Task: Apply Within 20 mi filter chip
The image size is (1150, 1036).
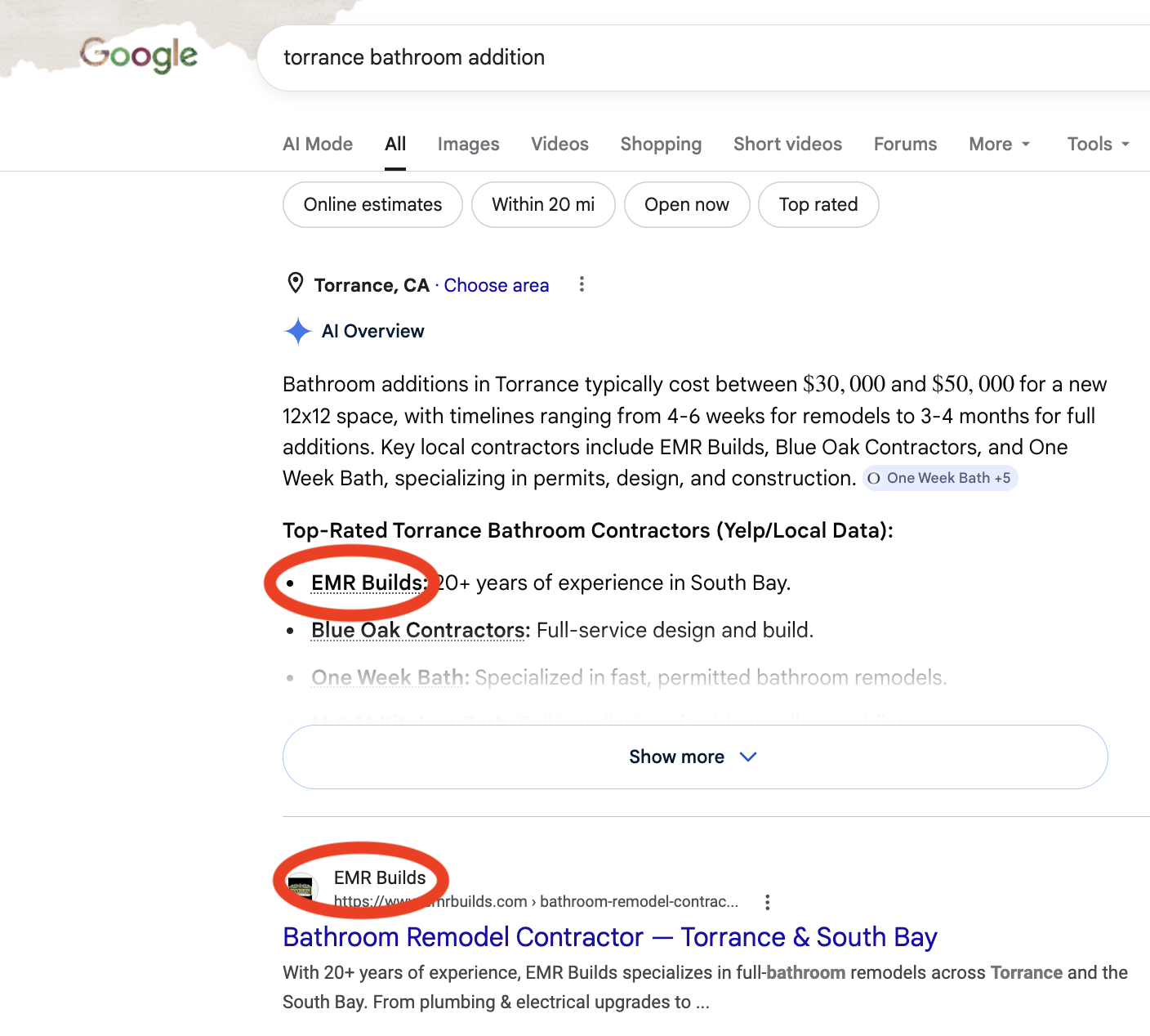Action: point(543,204)
